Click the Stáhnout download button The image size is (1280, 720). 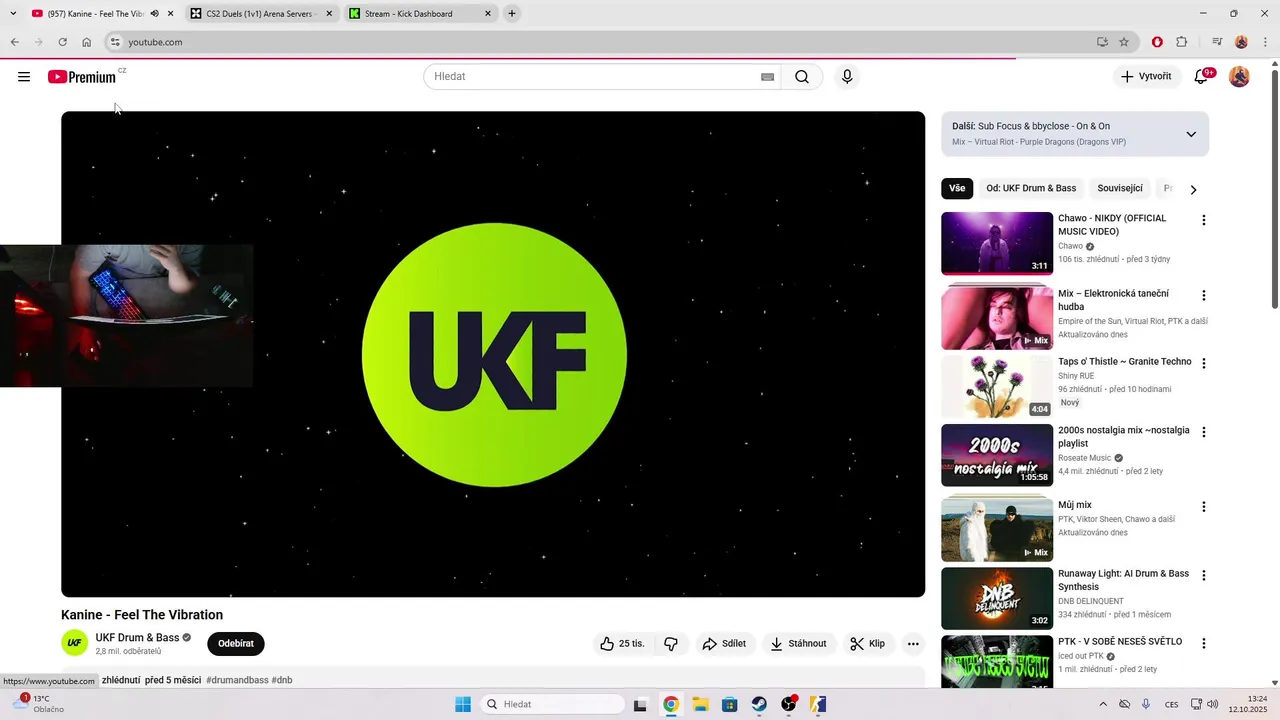click(798, 644)
